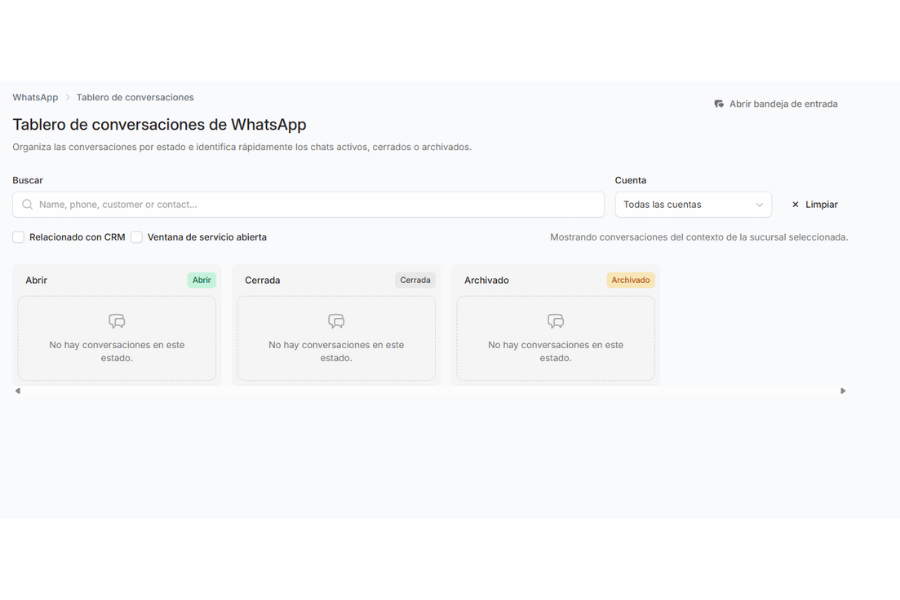
Task: Open the Todas las cuentas dropdown
Action: pyautogui.click(x=693, y=204)
